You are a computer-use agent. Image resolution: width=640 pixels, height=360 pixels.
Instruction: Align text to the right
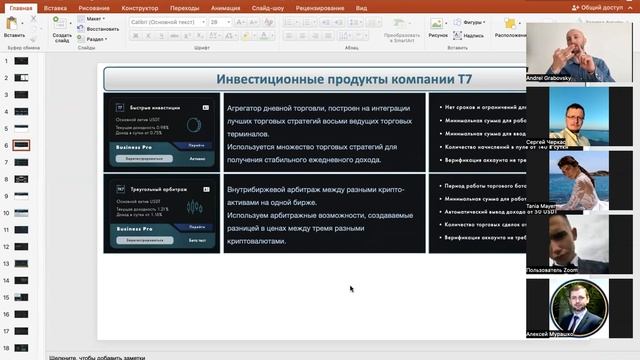tap(315, 36)
